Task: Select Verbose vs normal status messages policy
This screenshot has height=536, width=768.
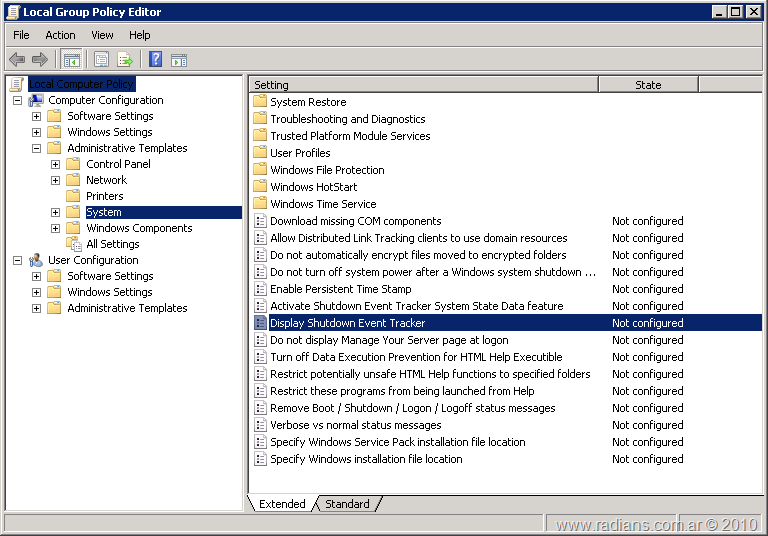Action: click(355, 425)
